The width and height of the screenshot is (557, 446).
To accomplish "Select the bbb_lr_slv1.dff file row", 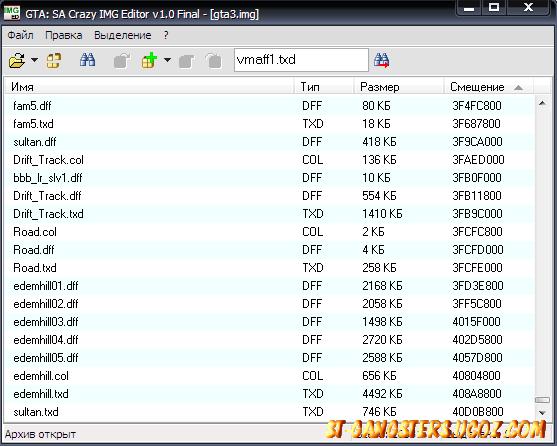I will point(269,178).
